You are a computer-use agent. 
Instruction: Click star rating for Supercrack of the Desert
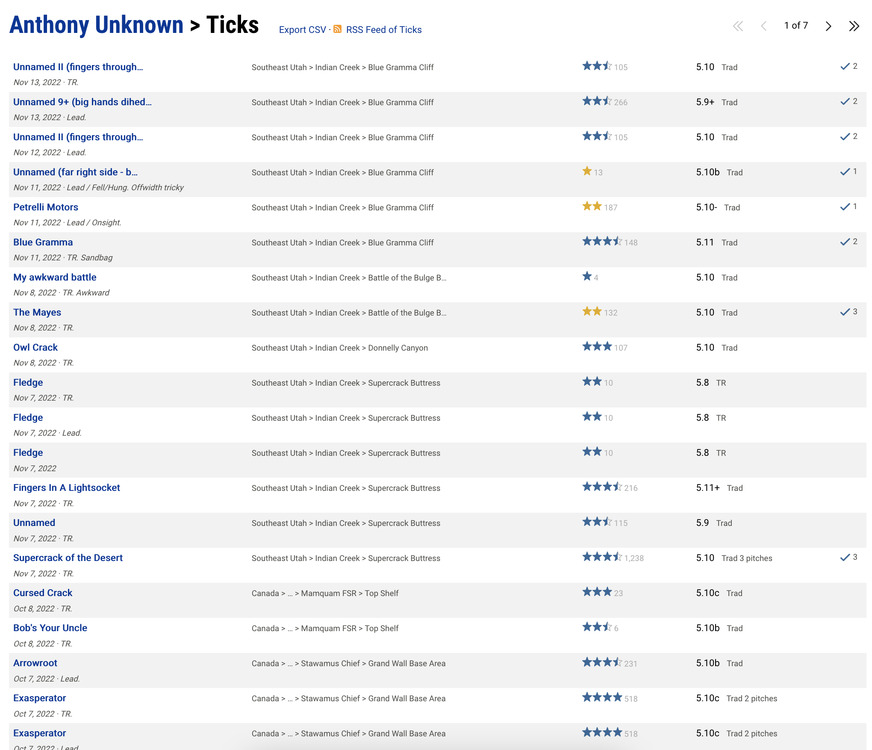click(602, 558)
